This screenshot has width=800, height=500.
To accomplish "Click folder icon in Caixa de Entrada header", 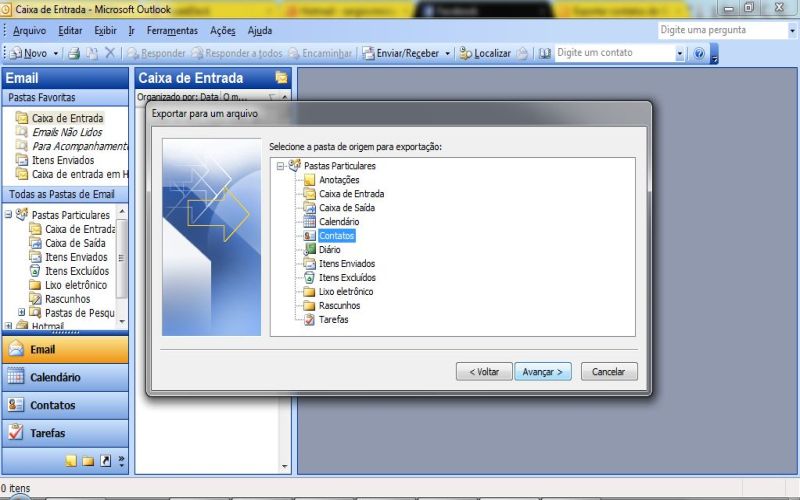I will pos(281,78).
